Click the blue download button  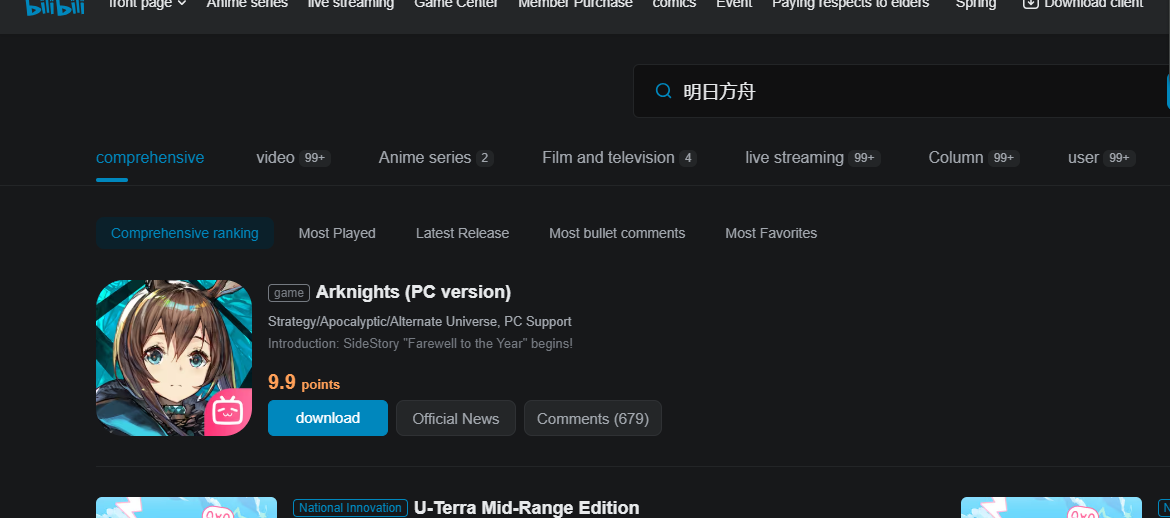point(328,418)
